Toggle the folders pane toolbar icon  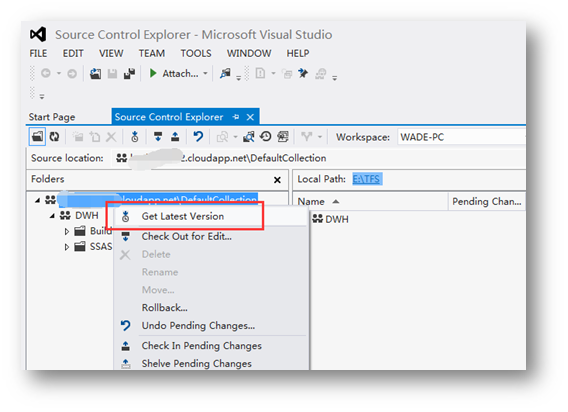click(x=37, y=137)
